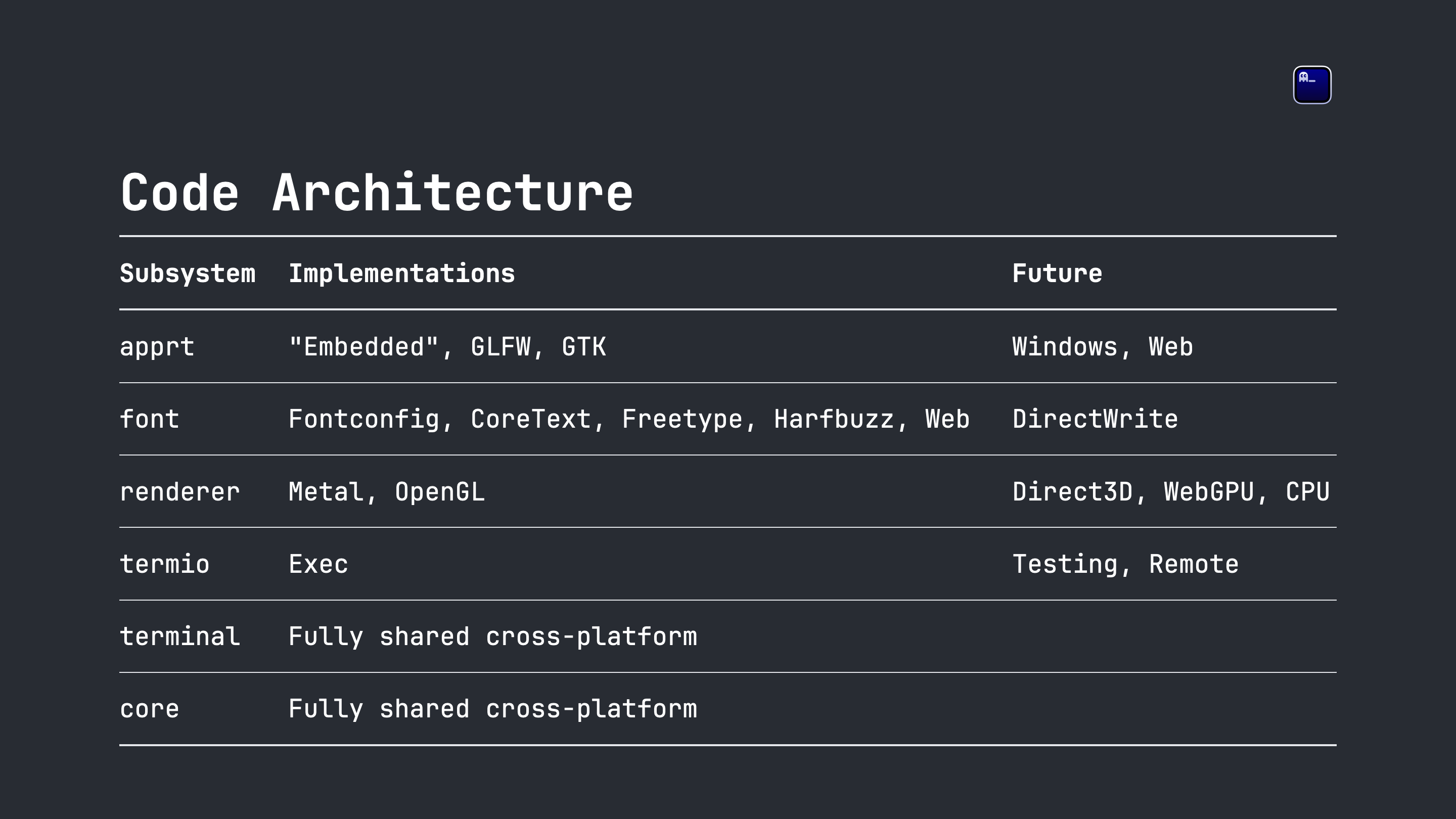Select the renderer subsystem row label
This screenshot has height=819, width=1456.
pos(180,492)
